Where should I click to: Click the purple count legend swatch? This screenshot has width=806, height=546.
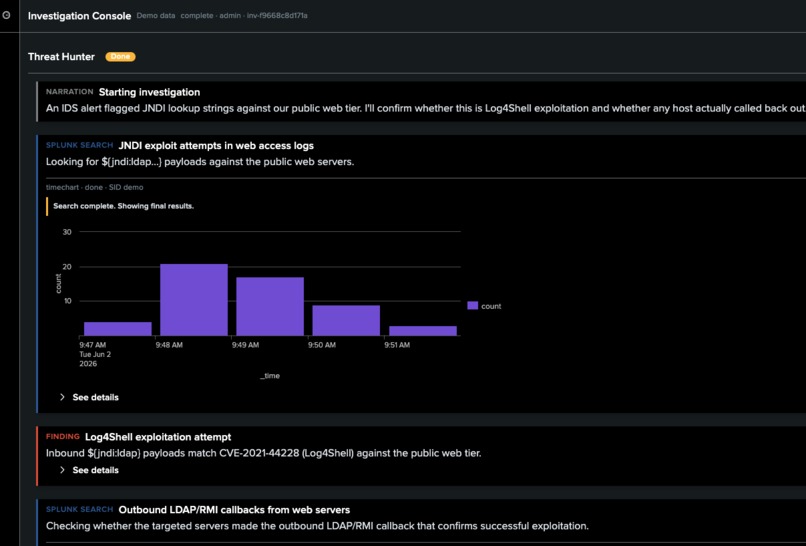pyautogui.click(x=472, y=306)
